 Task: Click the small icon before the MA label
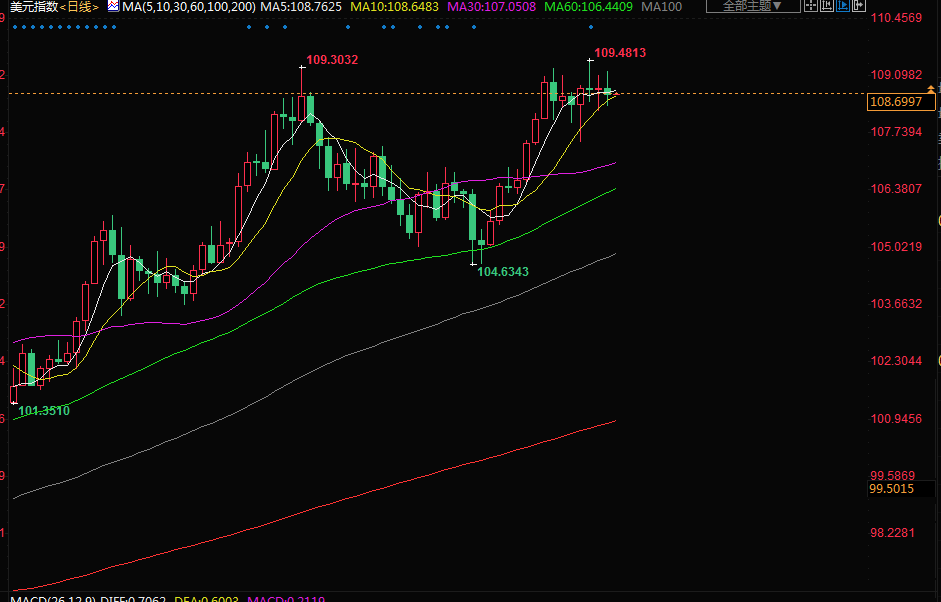click(x=112, y=7)
